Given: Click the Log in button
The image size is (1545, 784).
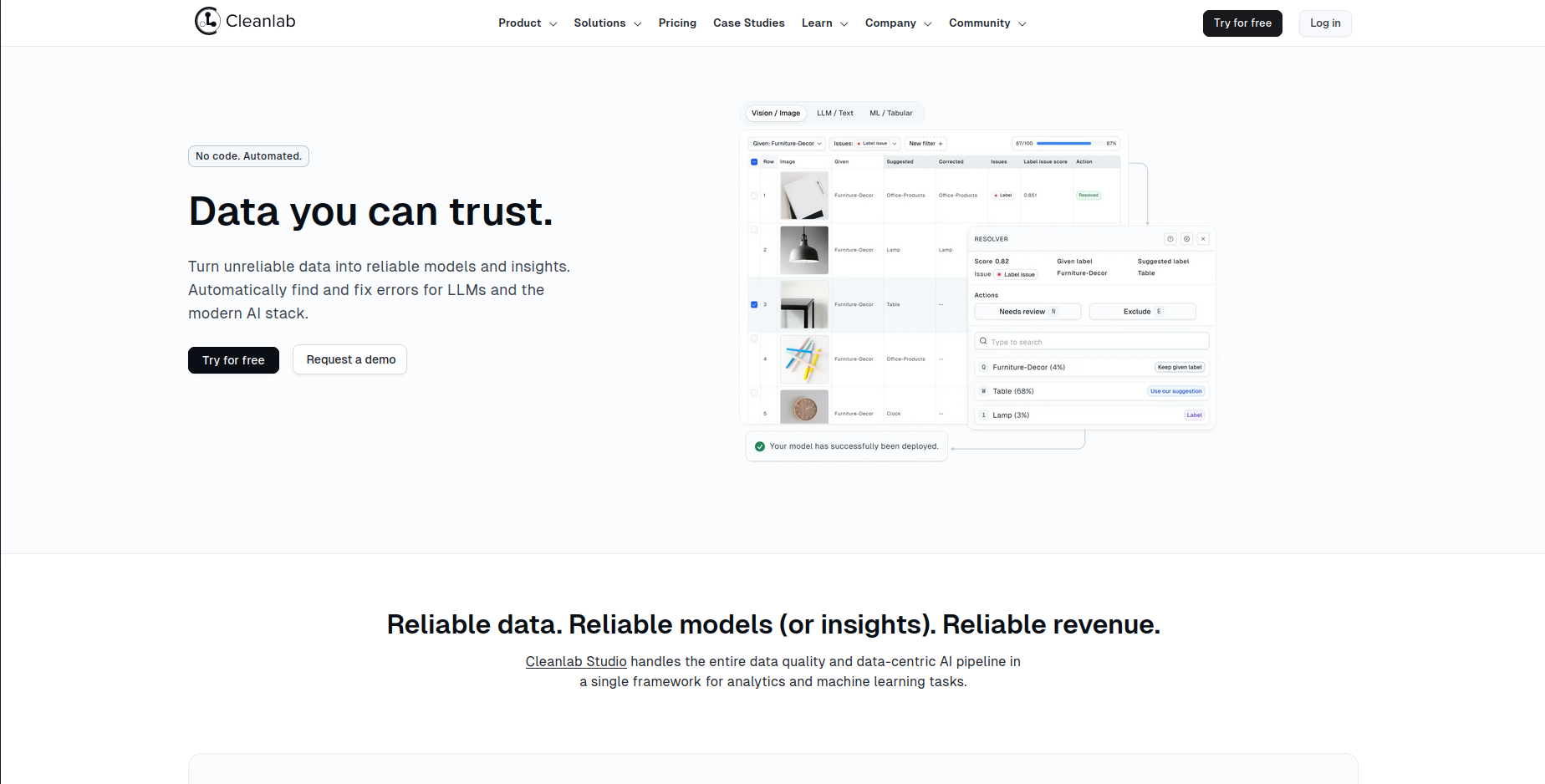Looking at the screenshot, I should tap(1325, 23).
